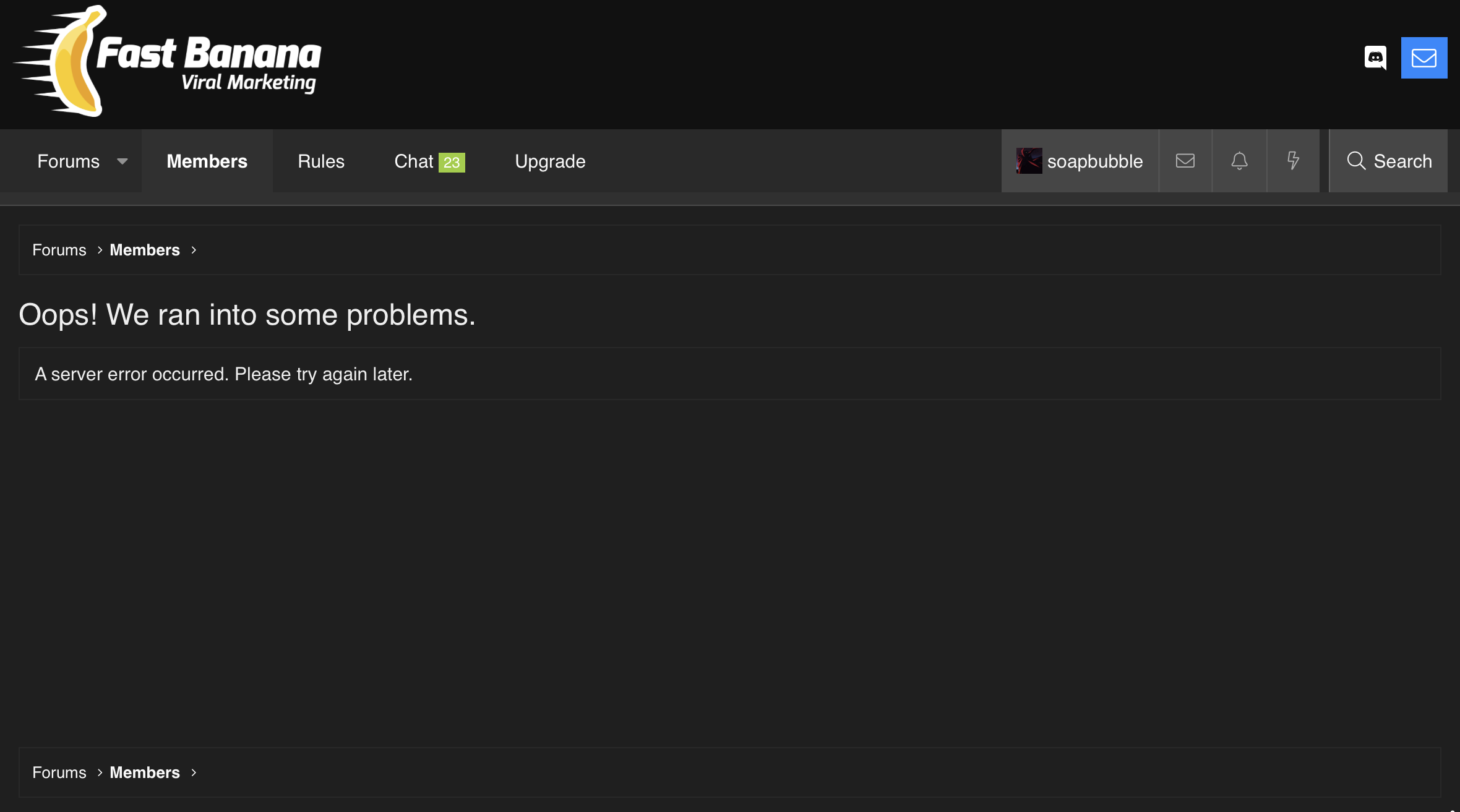Click the soapbubble user avatar
Image resolution: width=1460 pixels, height=812 pixels.
(1029, 161)
